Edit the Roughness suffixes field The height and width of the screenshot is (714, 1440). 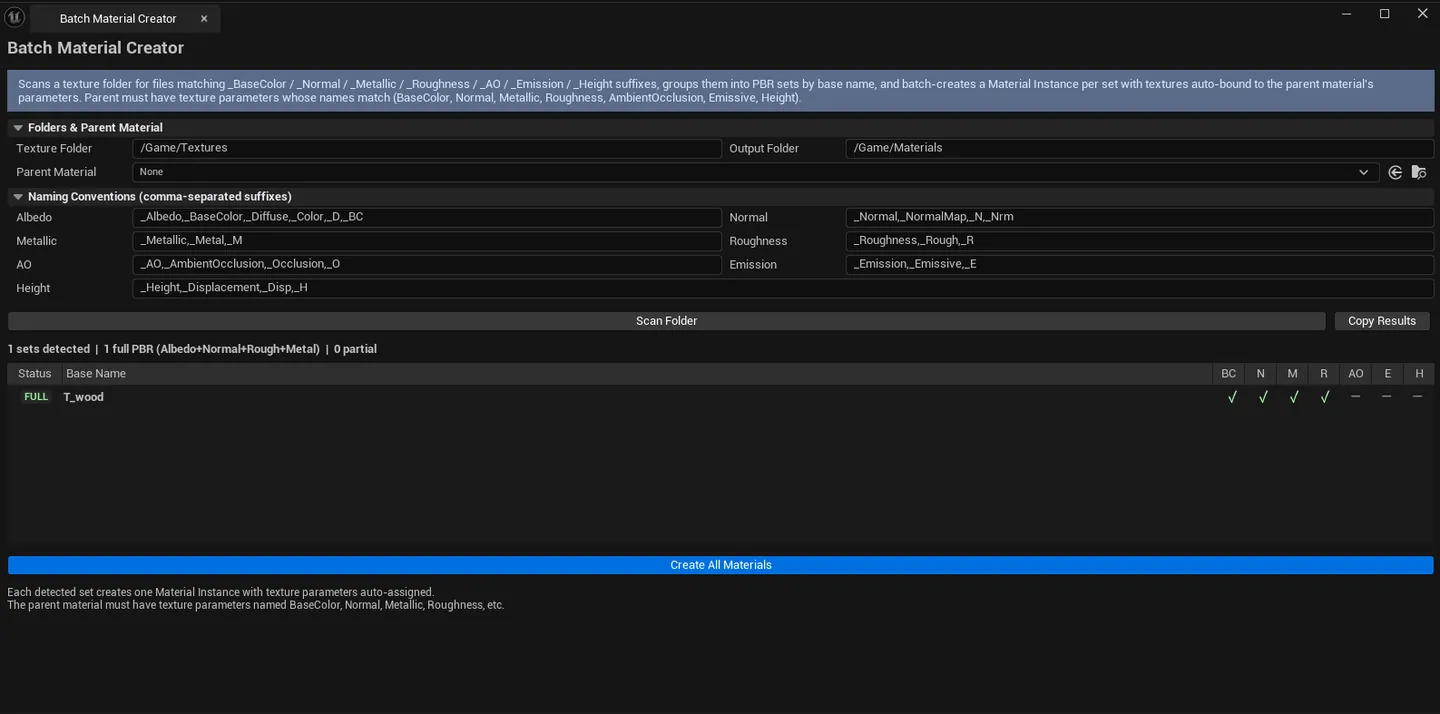1140,241
